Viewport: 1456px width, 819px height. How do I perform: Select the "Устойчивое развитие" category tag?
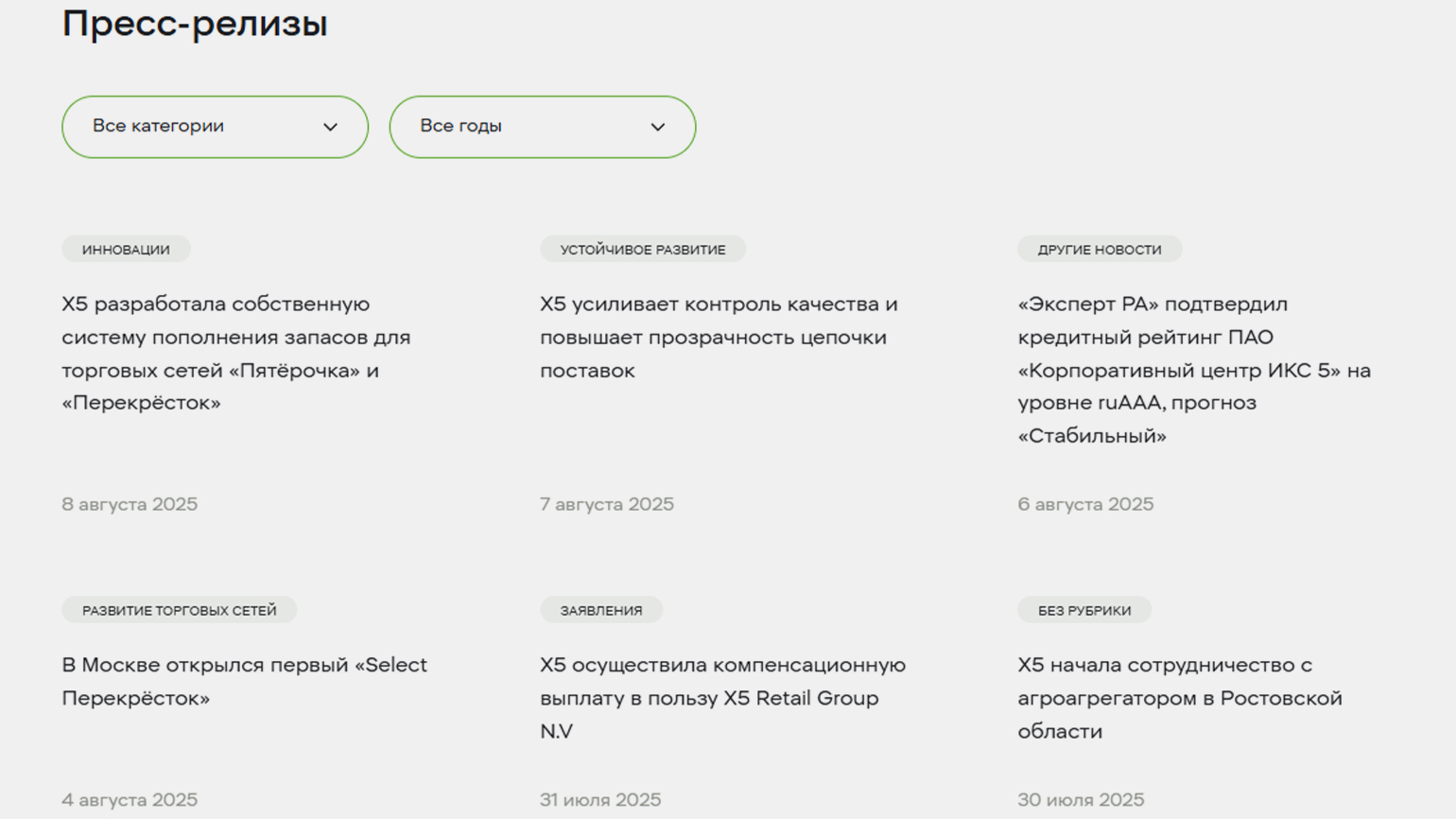click(643, 250)
